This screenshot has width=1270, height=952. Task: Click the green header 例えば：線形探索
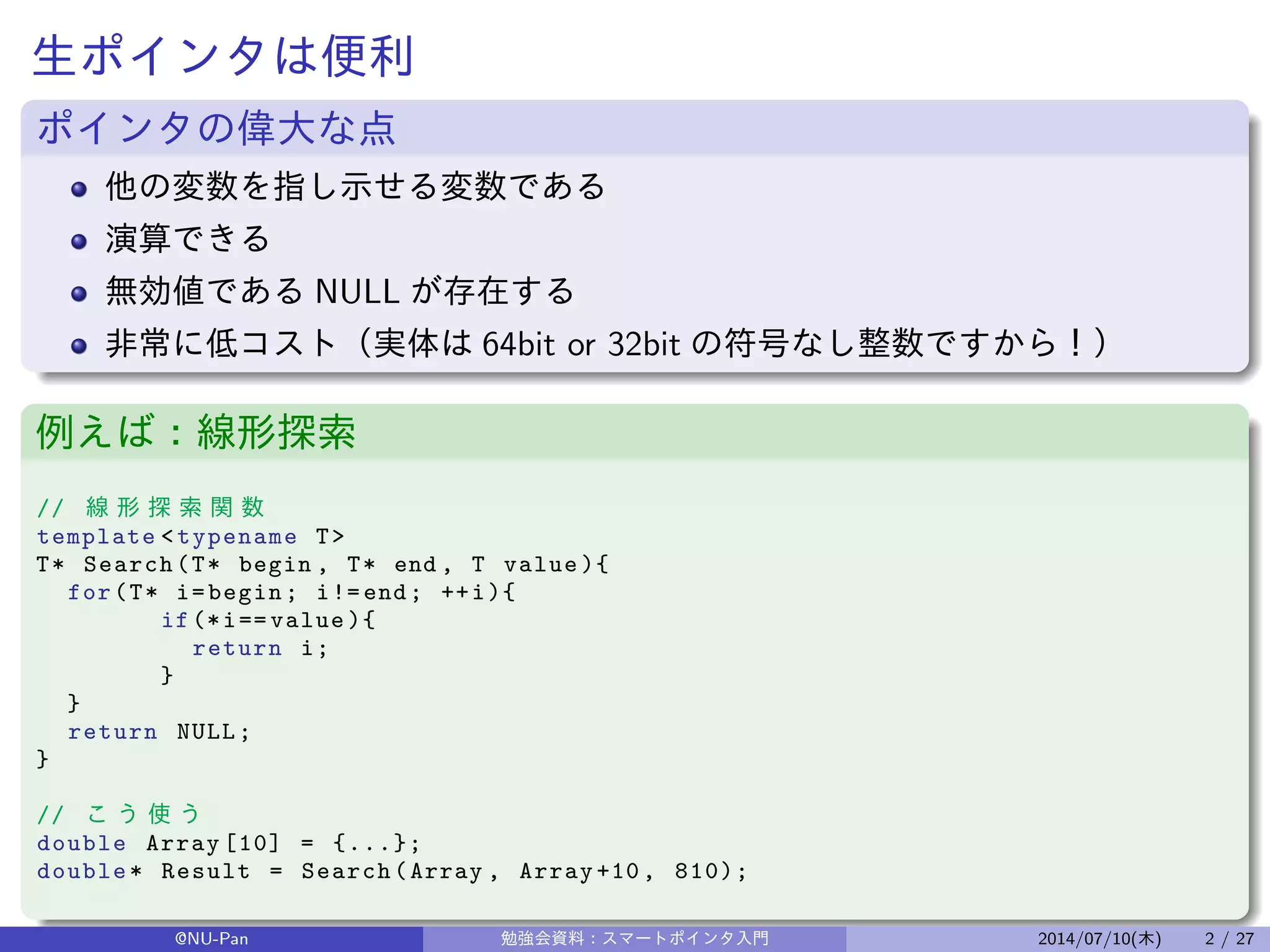(196, 432)
